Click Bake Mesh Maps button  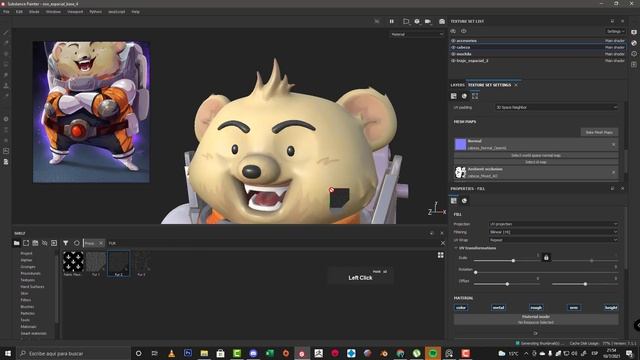(x=599, y=132)
